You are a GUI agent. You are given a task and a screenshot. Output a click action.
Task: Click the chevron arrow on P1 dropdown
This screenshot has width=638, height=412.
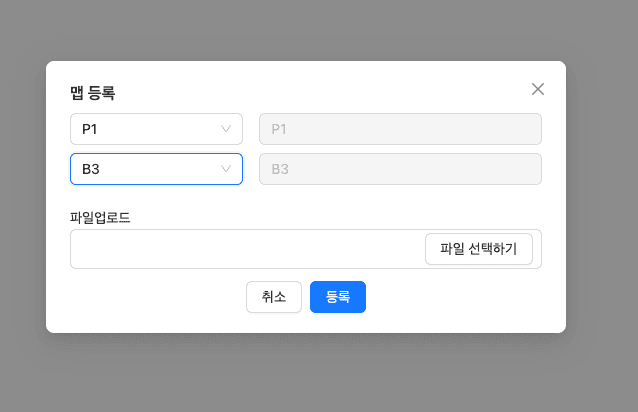(226, 129)
